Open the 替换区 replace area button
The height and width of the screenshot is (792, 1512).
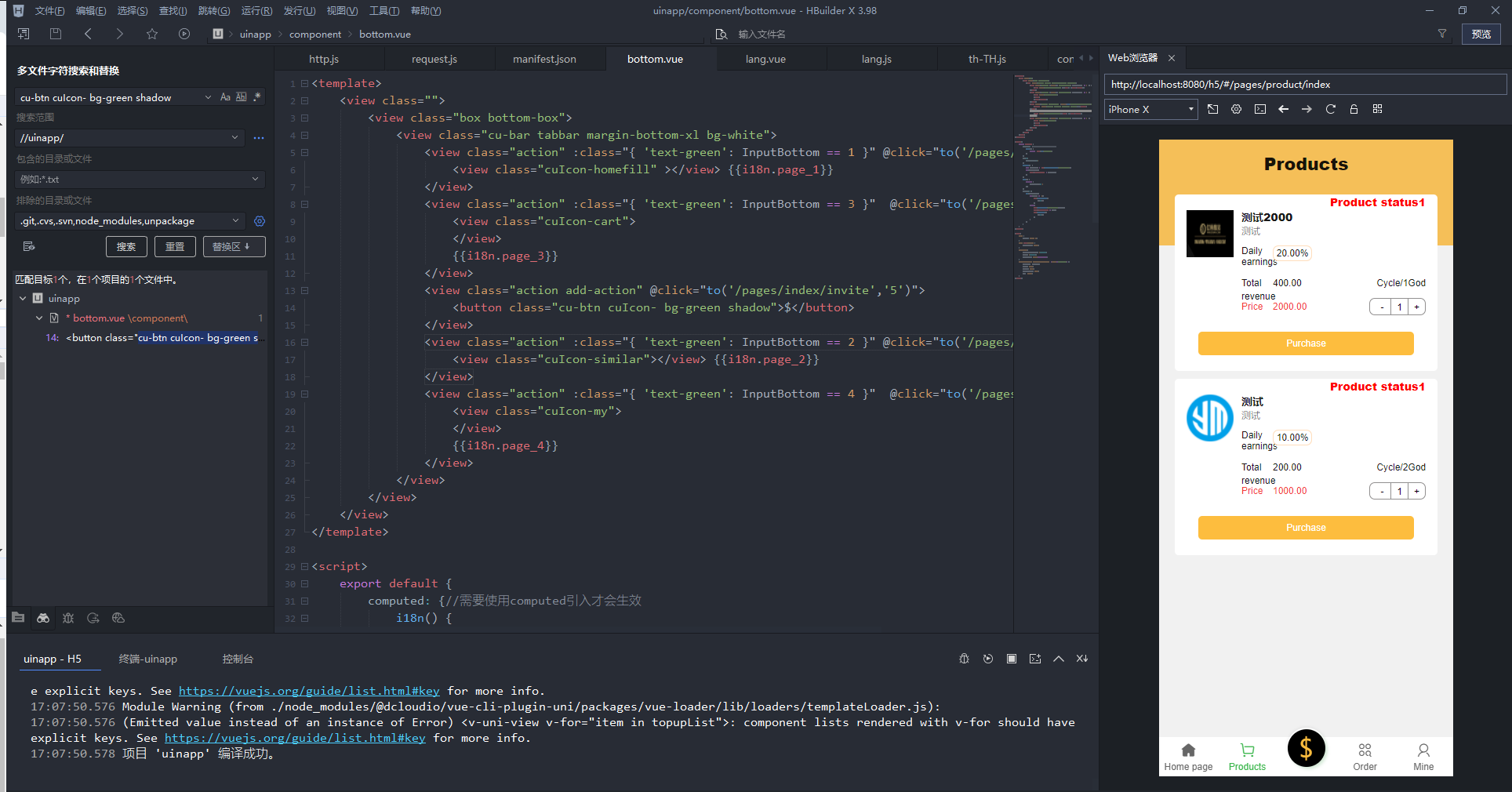pyautogui.click(x=234, y=246)
